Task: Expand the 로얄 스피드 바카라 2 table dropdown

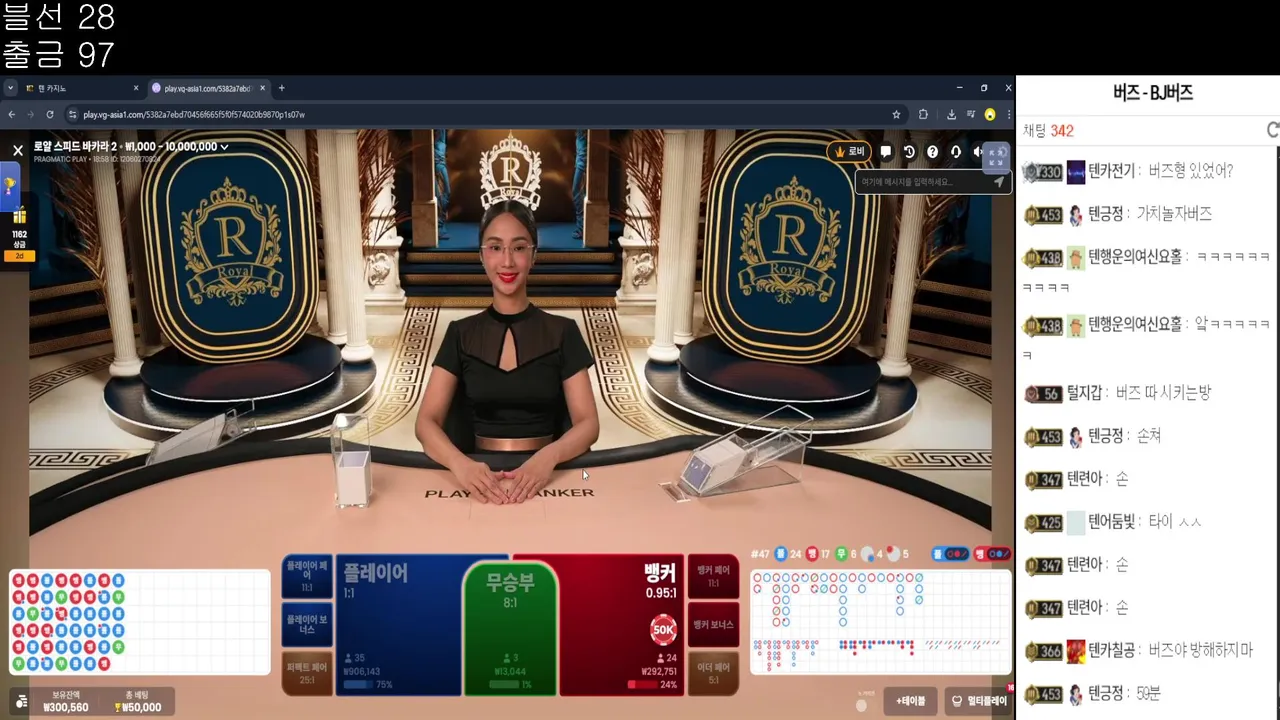Action: click(x=224, y=147)
